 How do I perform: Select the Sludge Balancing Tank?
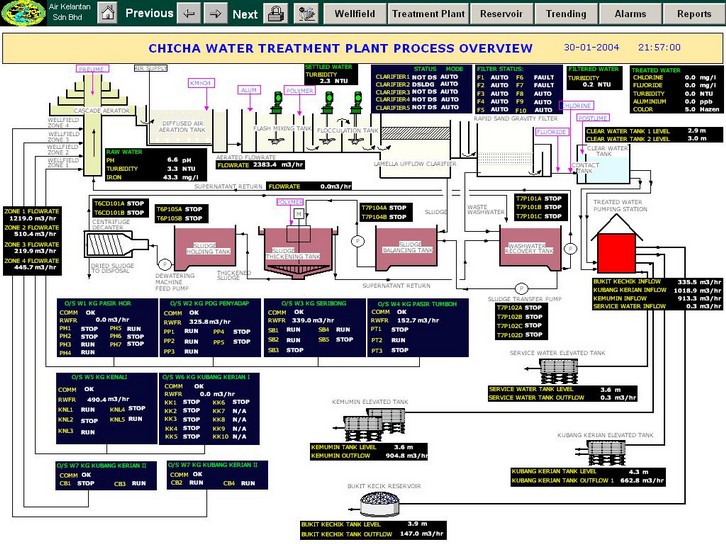pos(406,249)
